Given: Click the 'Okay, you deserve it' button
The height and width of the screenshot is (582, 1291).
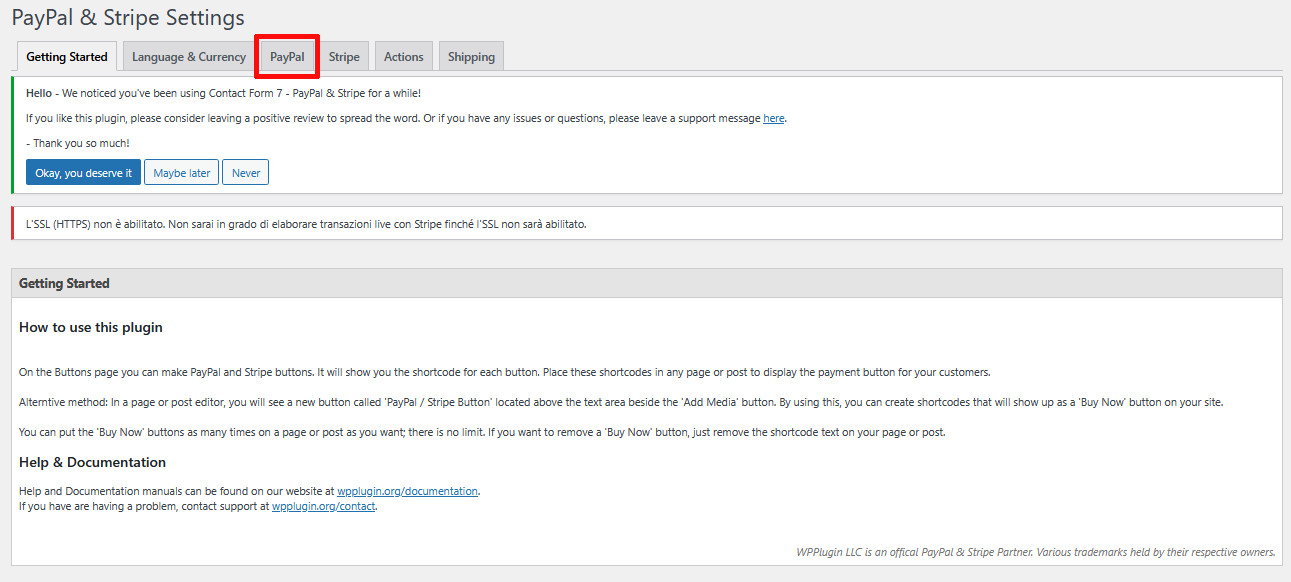Looking at the screenshot, I should (83, 172).
